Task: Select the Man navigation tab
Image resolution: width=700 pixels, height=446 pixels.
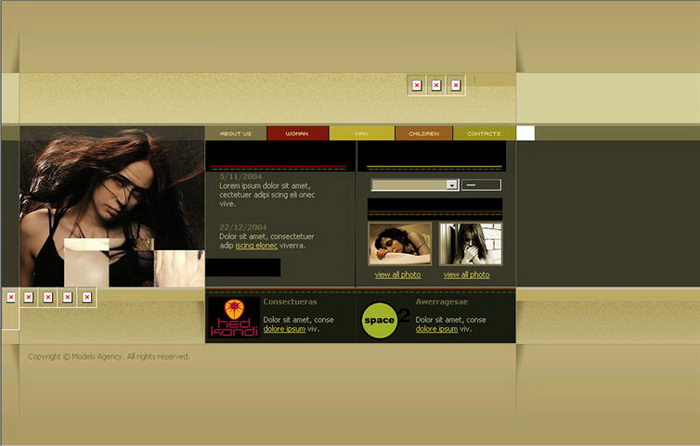Action: [361, 133]
